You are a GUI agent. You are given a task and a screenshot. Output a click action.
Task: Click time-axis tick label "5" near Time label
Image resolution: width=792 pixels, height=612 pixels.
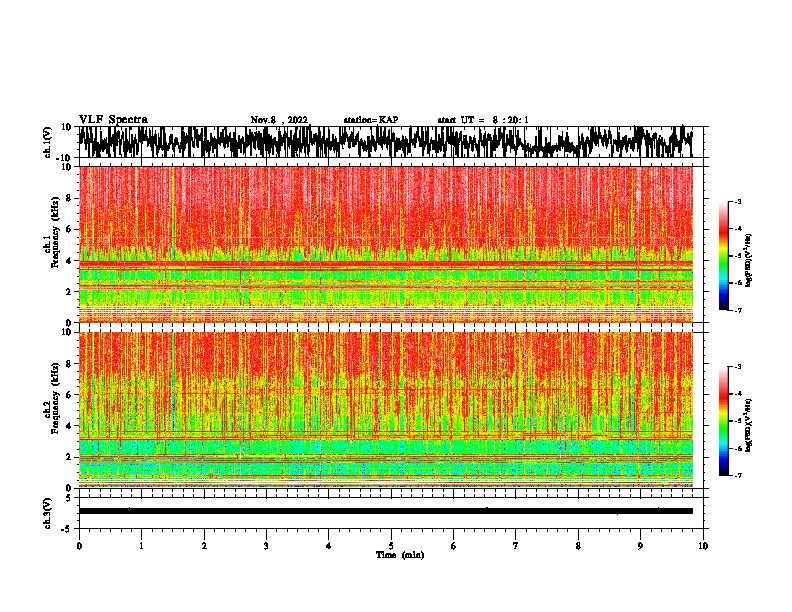pos(391,546)
